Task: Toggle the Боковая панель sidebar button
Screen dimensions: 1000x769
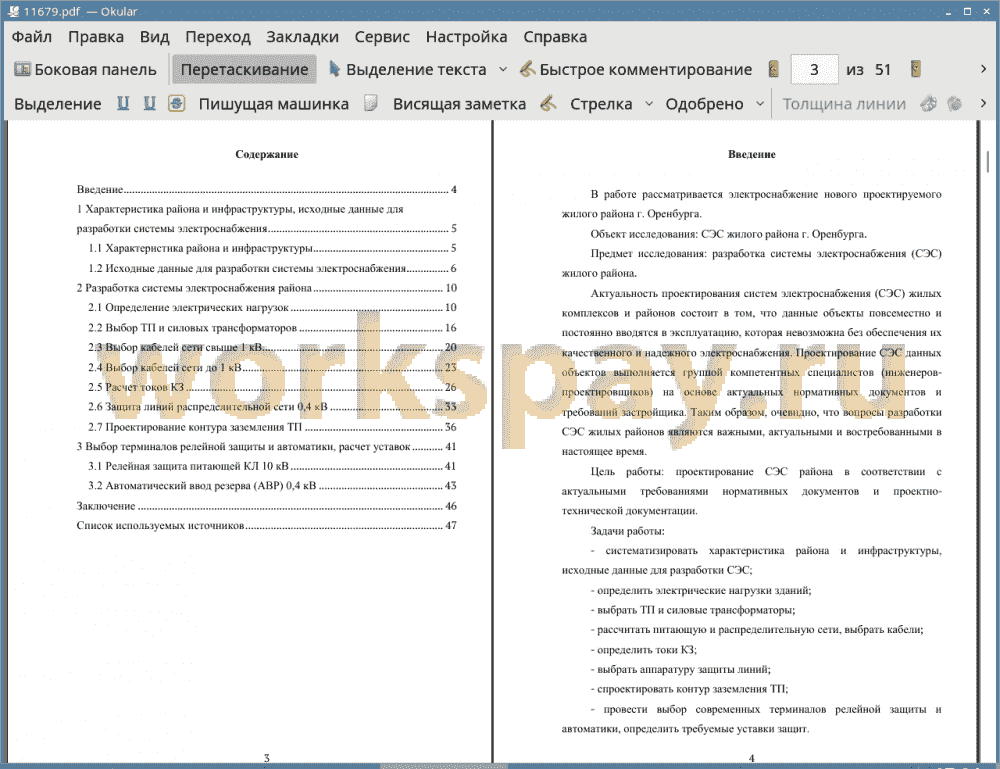Action: coord(85,70)
